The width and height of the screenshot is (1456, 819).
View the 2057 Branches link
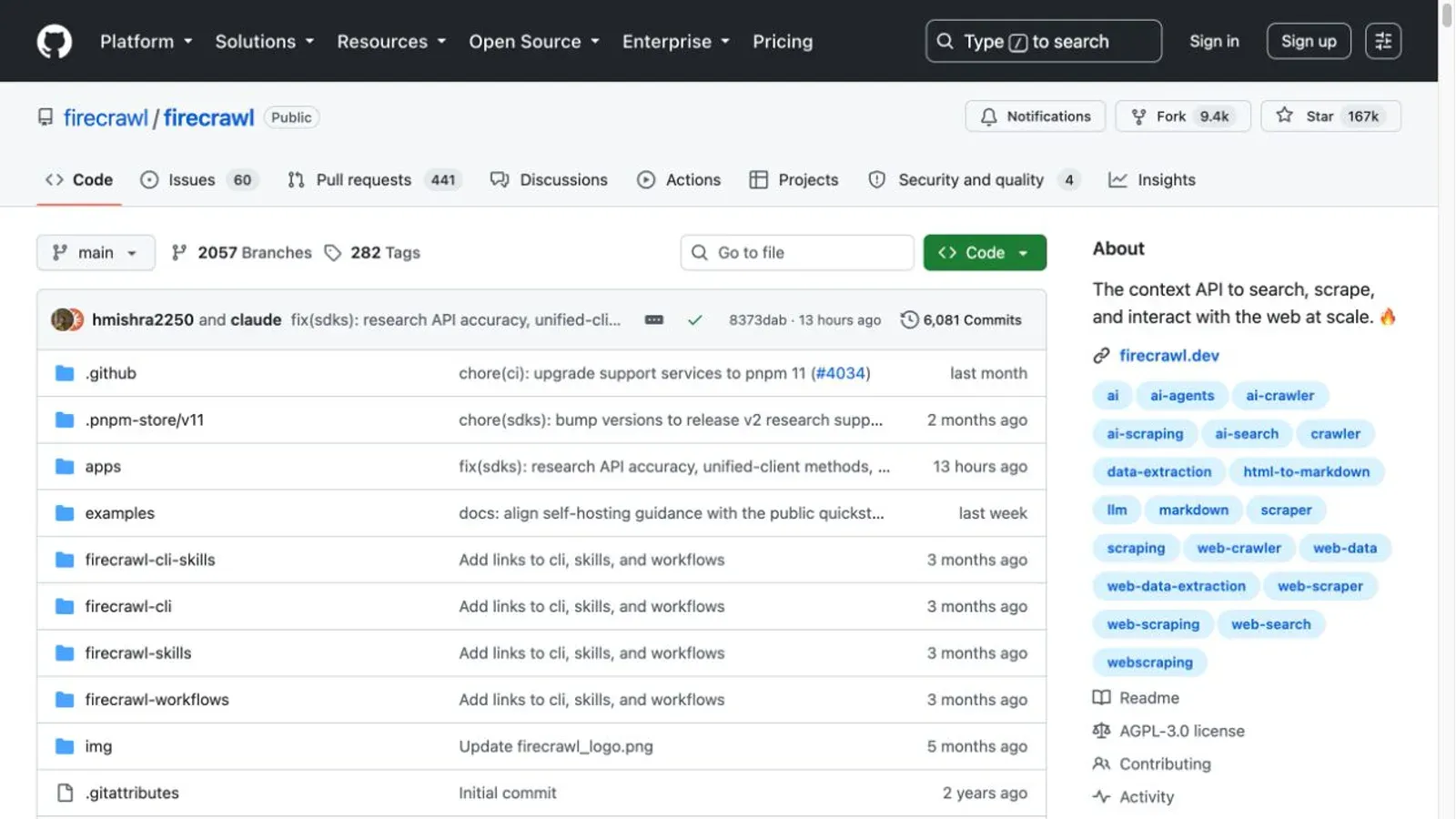point(242,252)
